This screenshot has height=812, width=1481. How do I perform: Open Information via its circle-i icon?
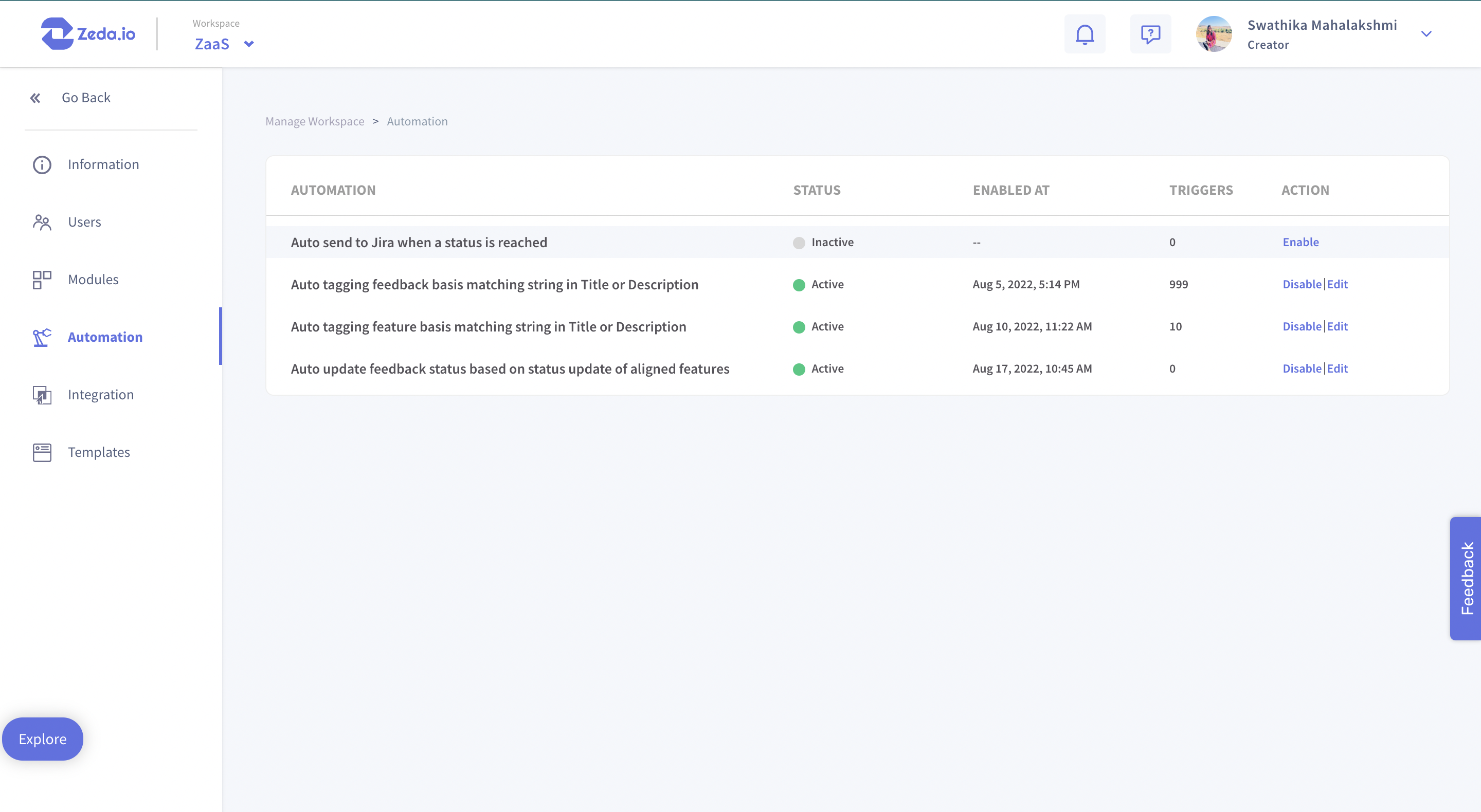point(42,165)
